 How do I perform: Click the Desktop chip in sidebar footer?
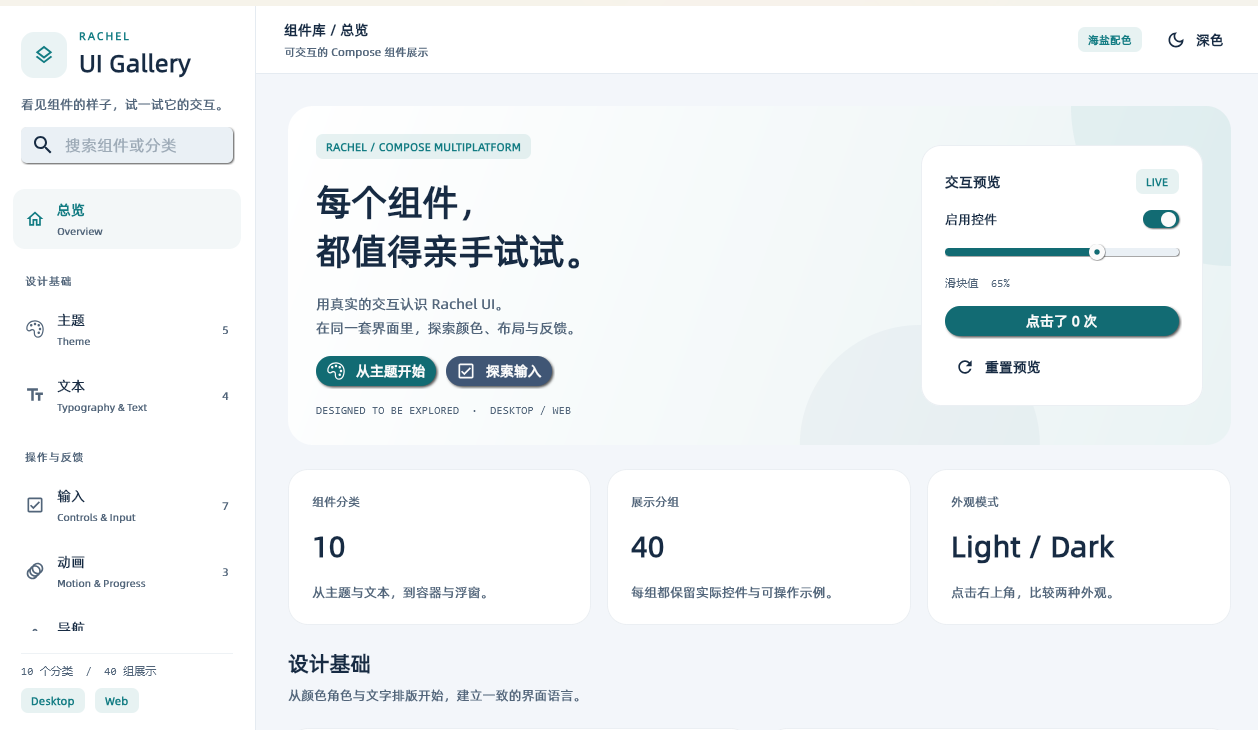coord(53,701)
